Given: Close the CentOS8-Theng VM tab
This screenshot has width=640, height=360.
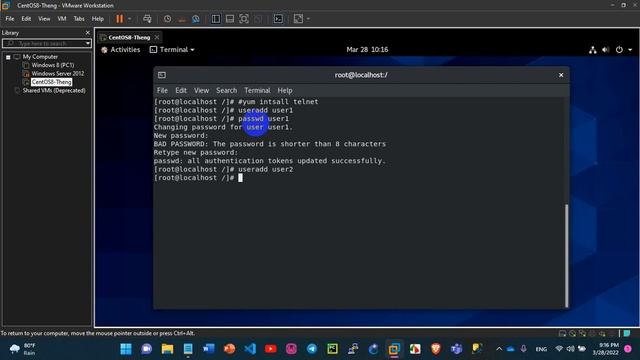Looking at the screenshot, I should point(157,37).
